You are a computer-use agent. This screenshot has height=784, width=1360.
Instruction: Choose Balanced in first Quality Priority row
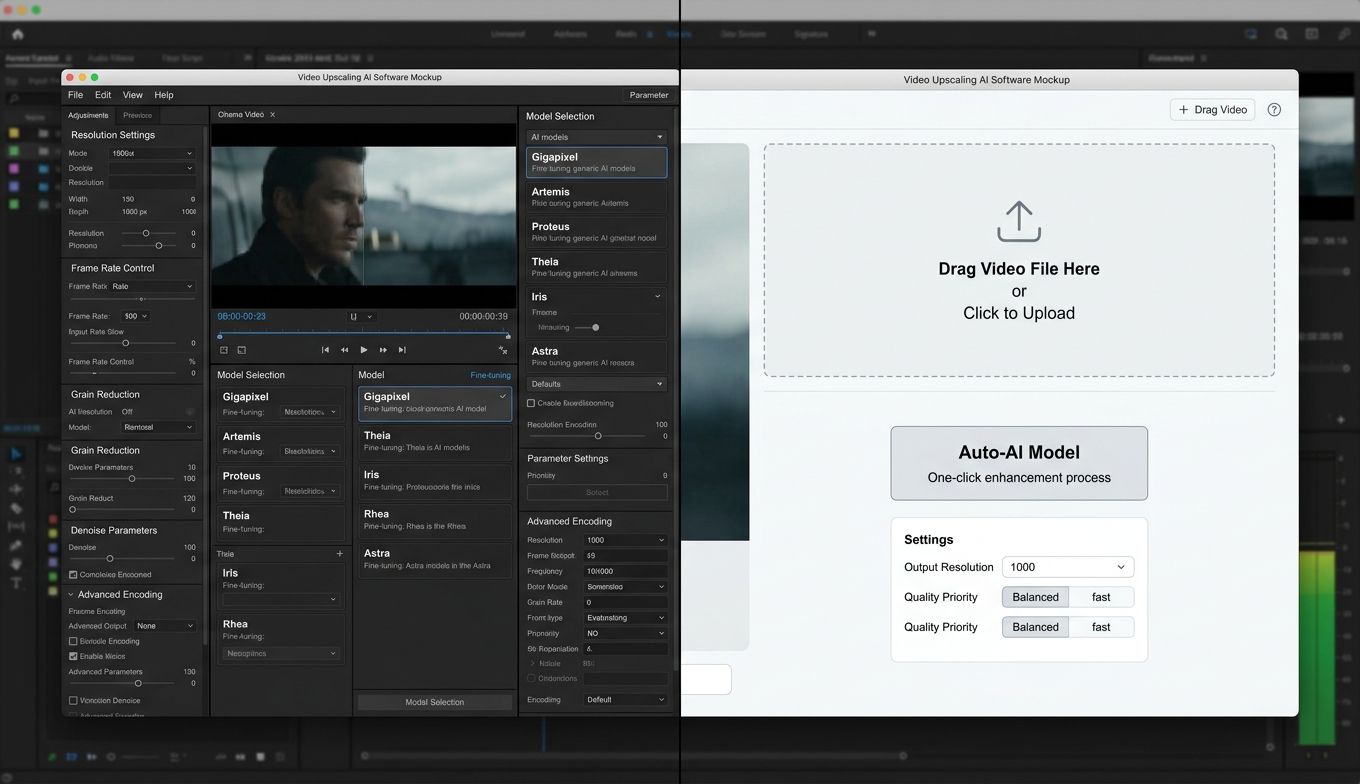1035,597
